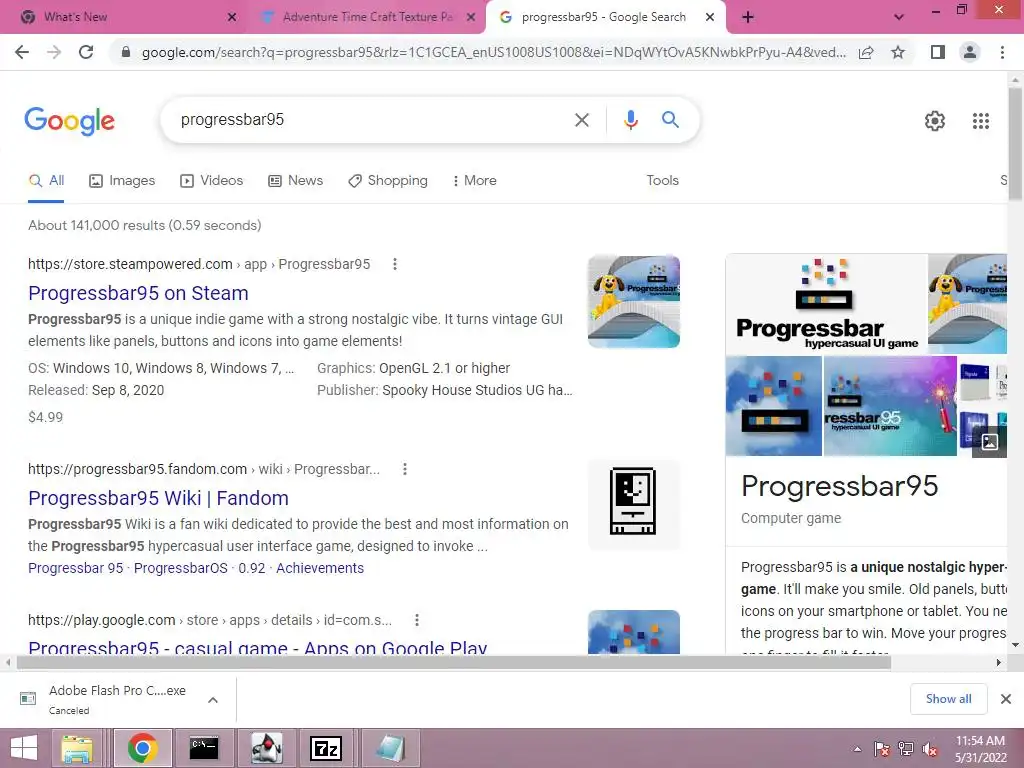Go back to the previous page
Viewport: 1024px width, 768px height.
click(22, 52)
